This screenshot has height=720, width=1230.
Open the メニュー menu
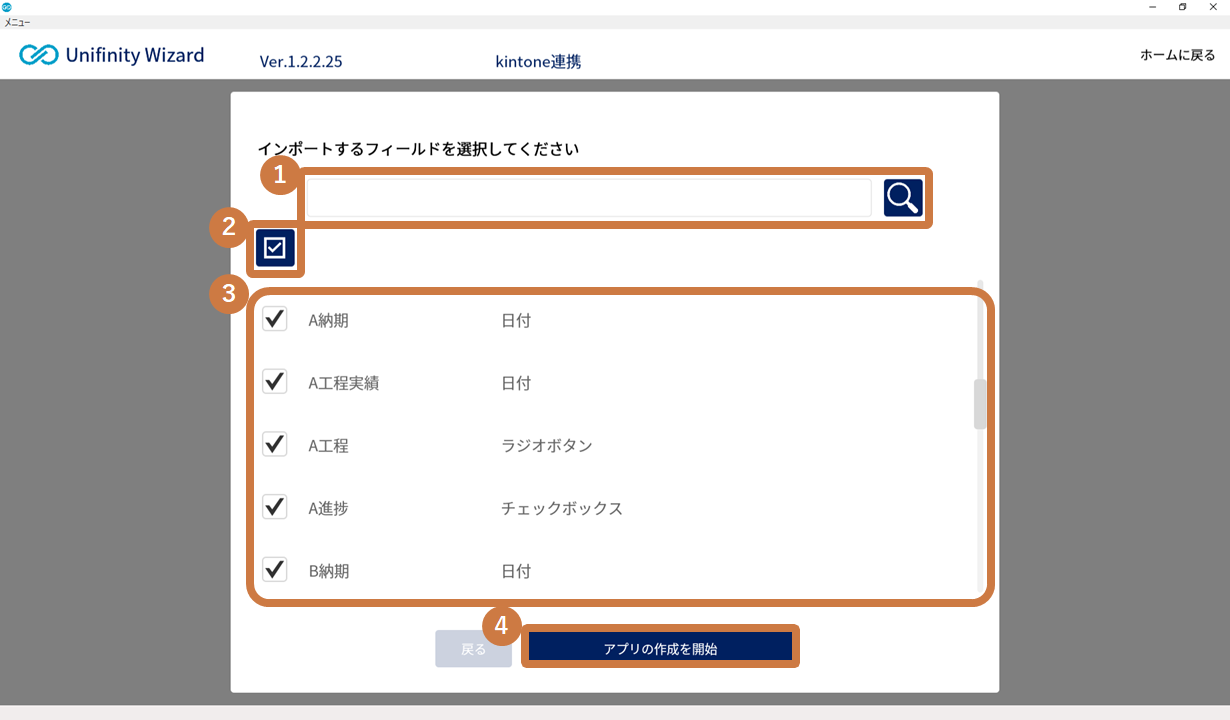(x=17, y=22)
